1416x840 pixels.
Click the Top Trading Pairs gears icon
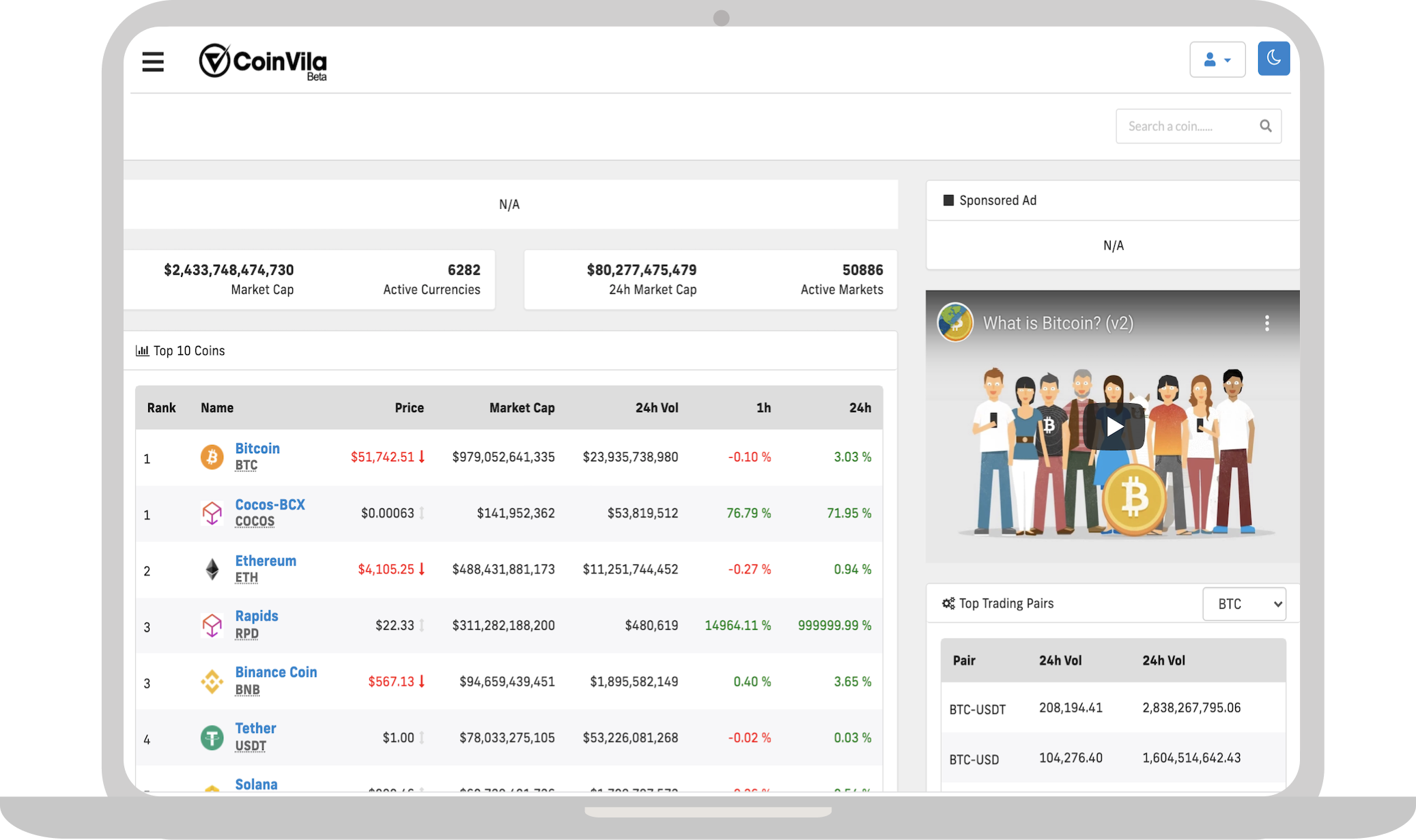948,603
